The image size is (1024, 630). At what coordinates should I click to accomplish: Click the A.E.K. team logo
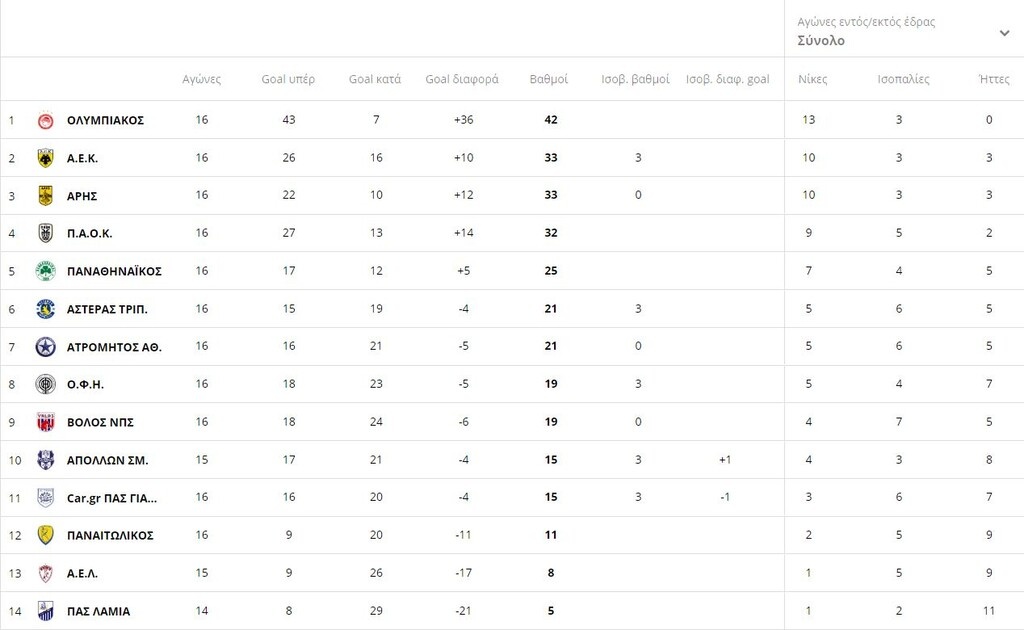45,158
